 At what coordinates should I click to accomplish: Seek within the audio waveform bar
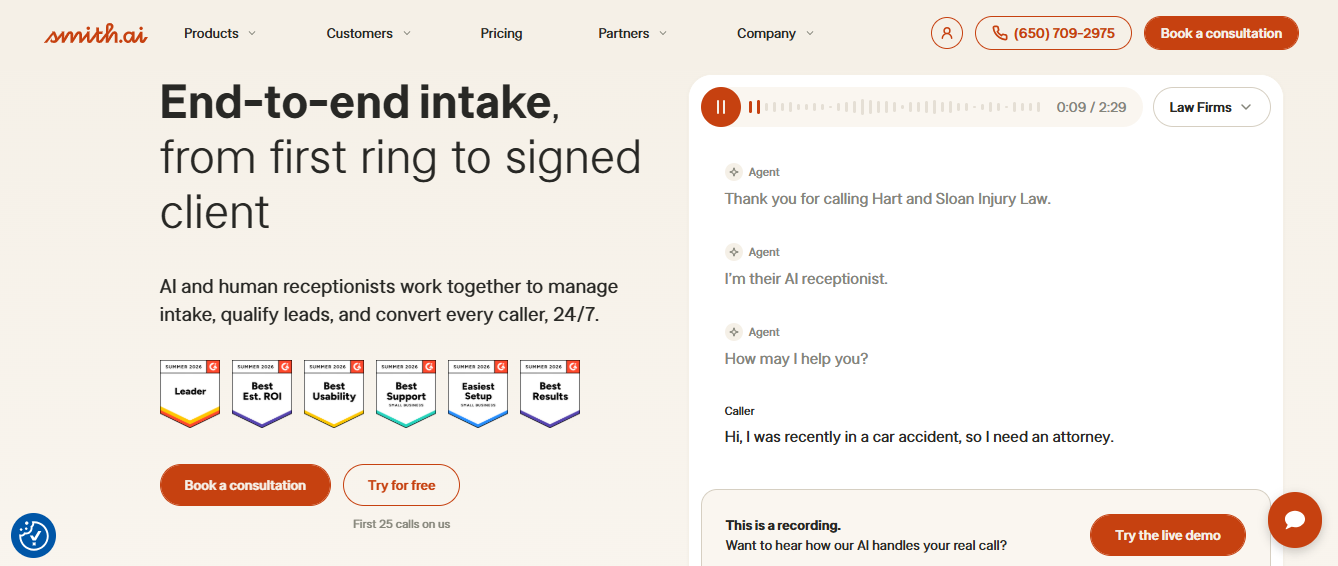pyautogui.click(x=895, y=107)
